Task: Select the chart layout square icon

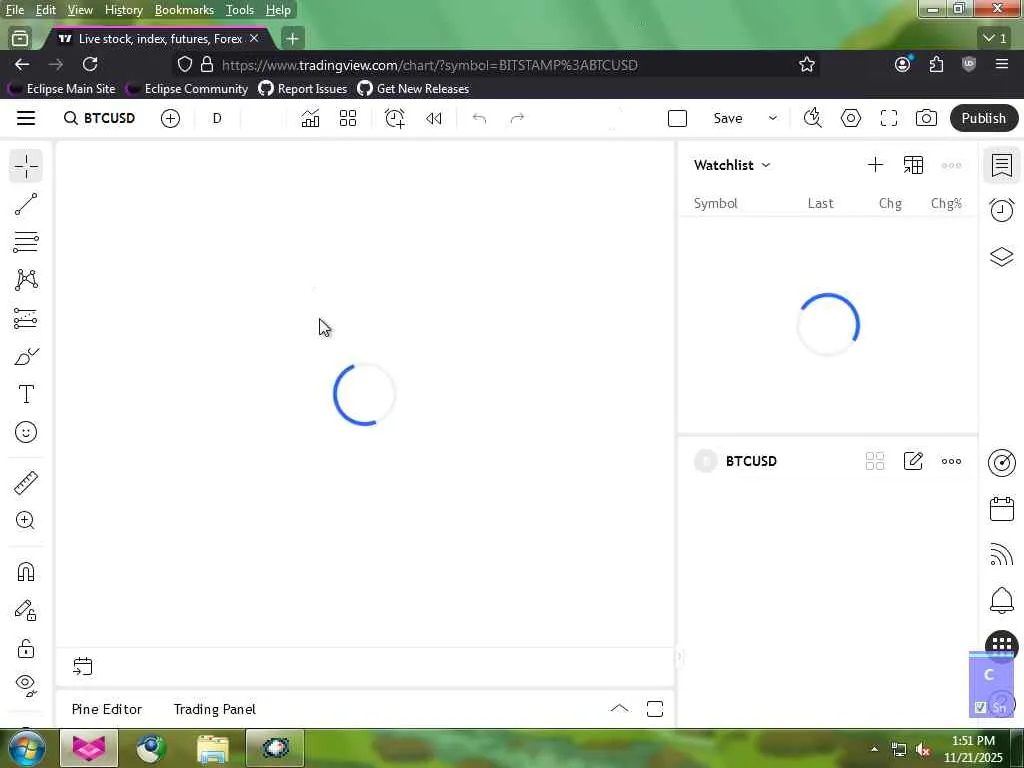Action: [x=677, y=118]
